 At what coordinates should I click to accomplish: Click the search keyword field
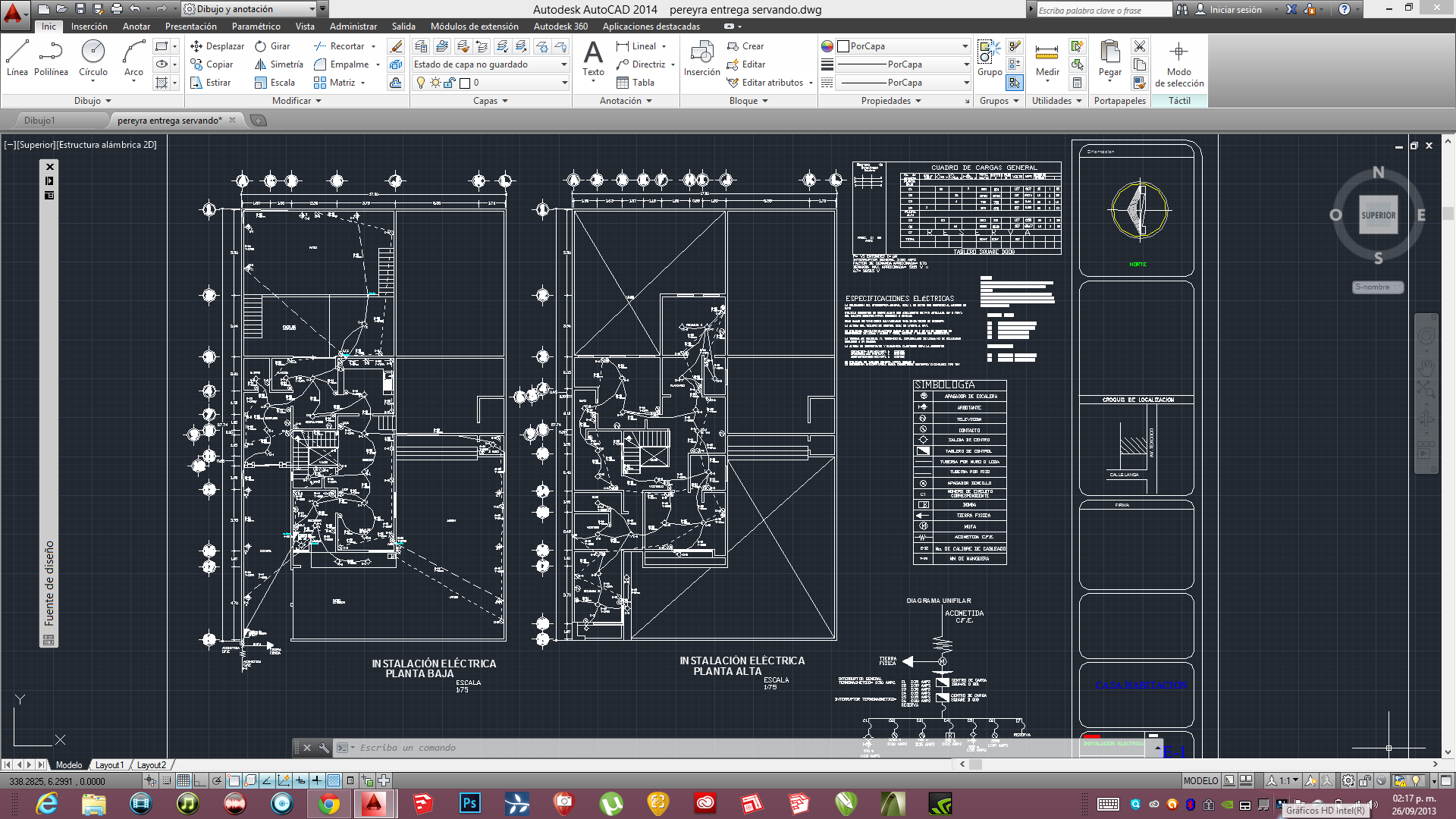point(1104,10)
